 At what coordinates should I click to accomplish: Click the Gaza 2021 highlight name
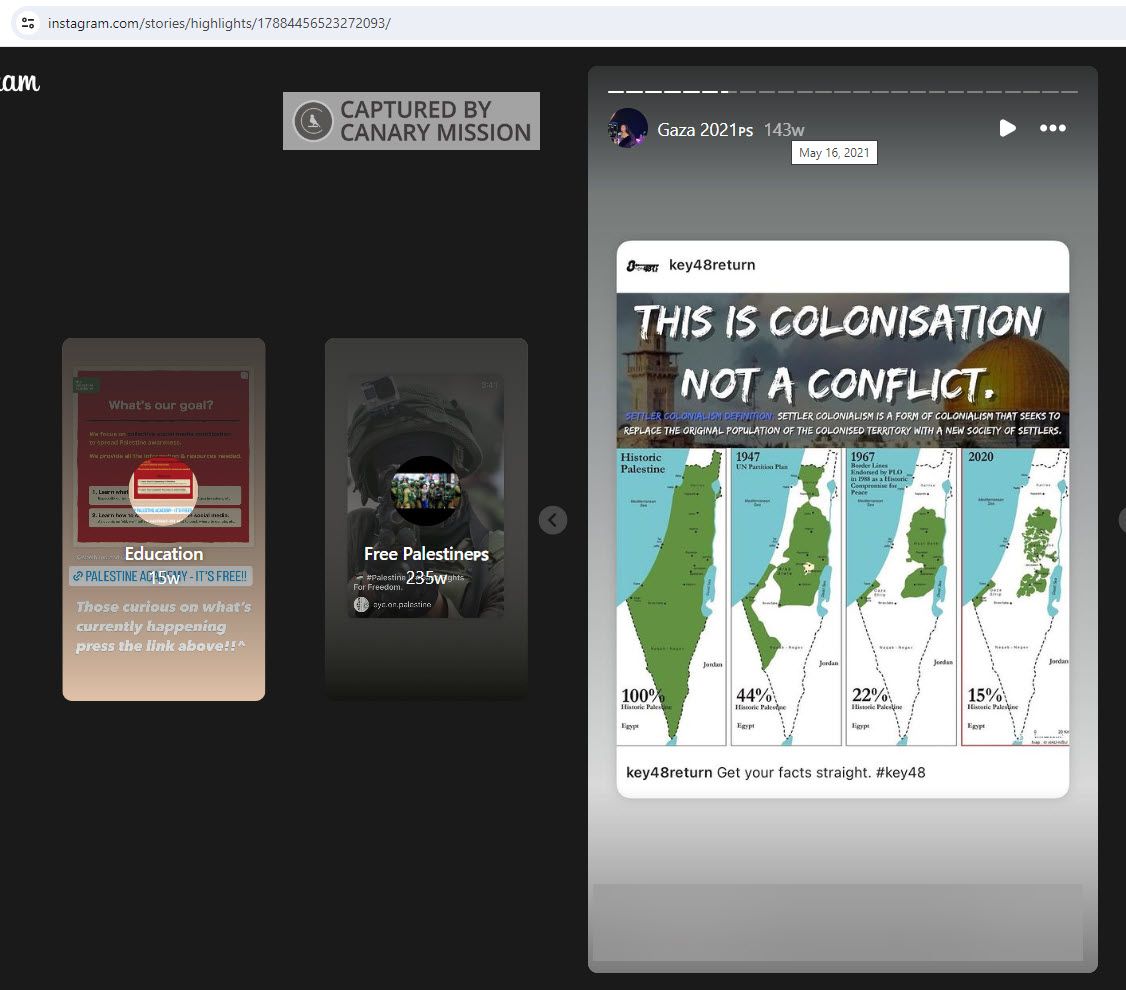click(x=705, y=130)
